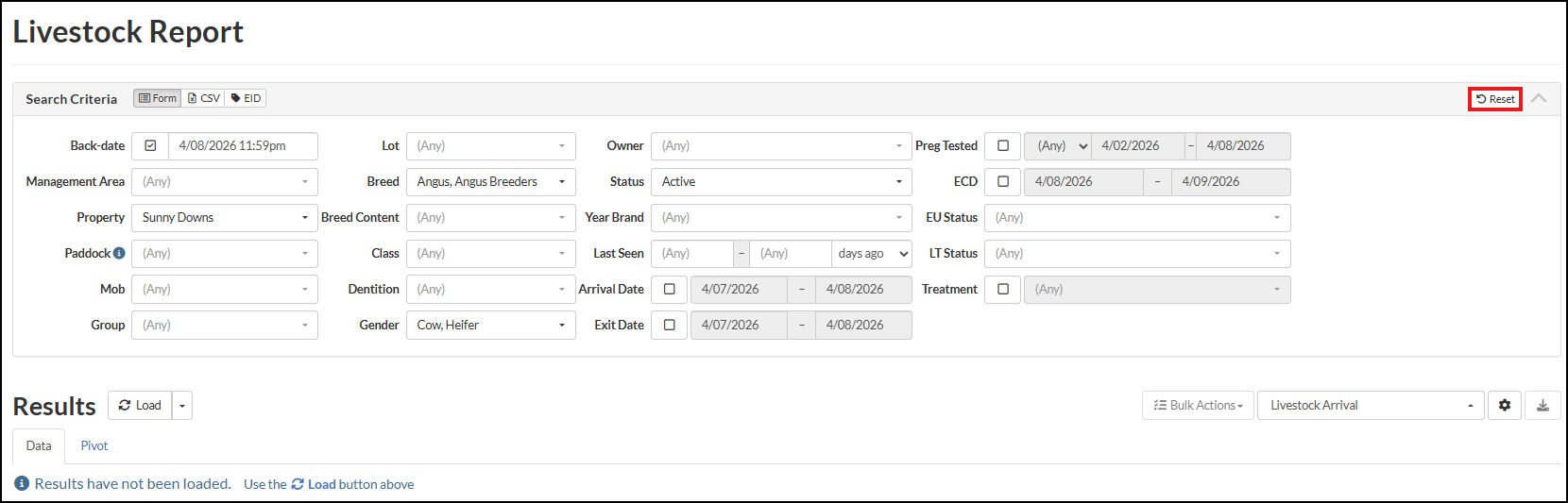Screen dimensions: 1568x503
Task: Click Arrival Date start field 4/07/2026
Action: pos(739,290)
